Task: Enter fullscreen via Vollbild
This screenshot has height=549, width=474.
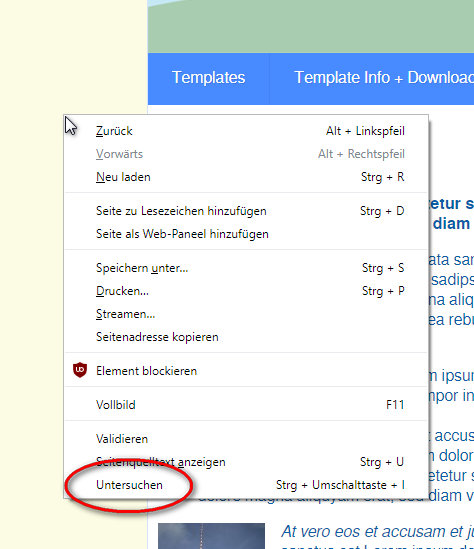Action: (246, 405)
